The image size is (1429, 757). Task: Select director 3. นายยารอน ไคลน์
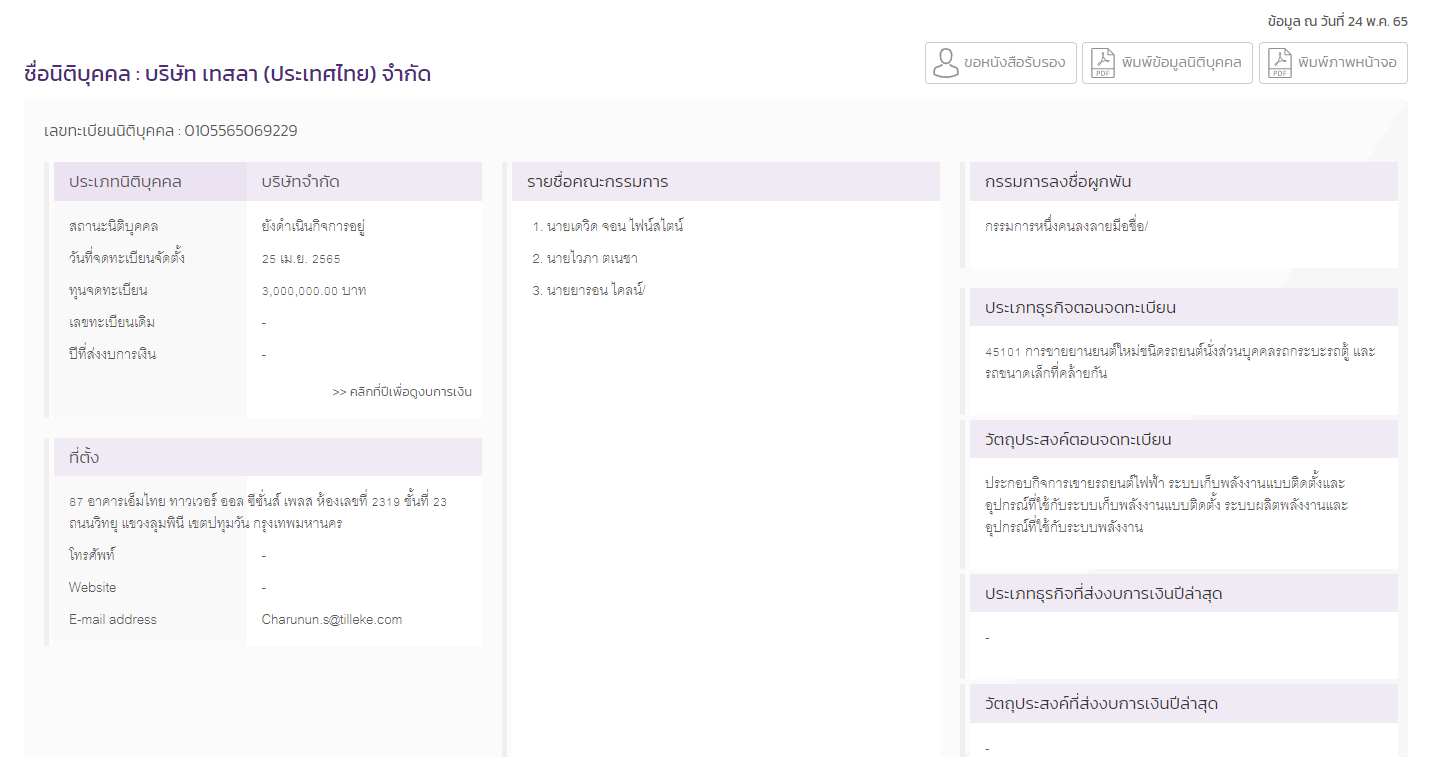590,290
